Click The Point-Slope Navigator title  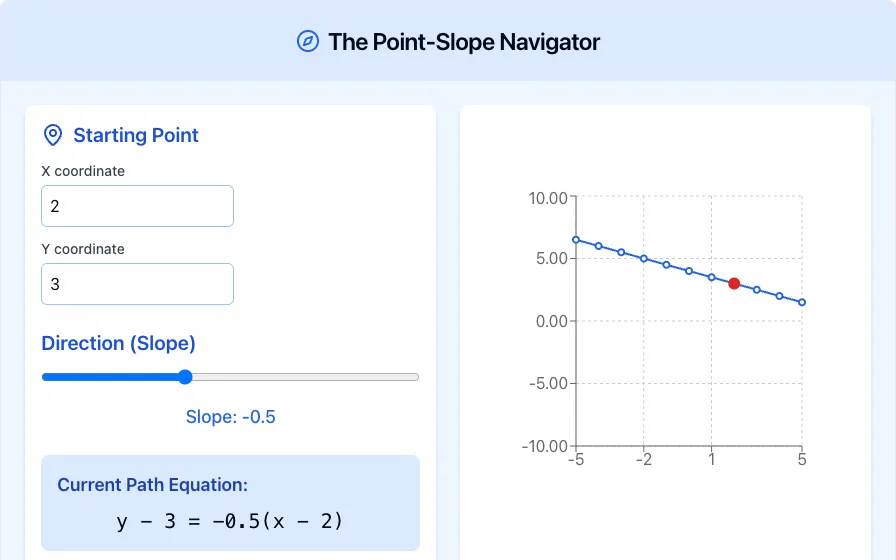pos(464,42)
